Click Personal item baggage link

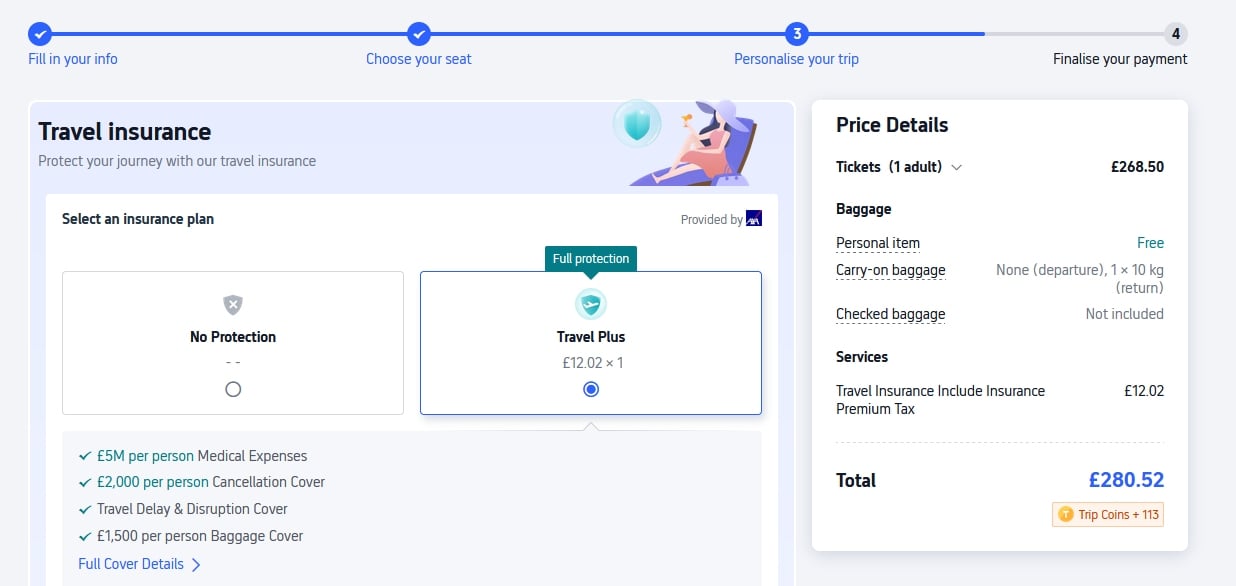[x=877, y=243]
